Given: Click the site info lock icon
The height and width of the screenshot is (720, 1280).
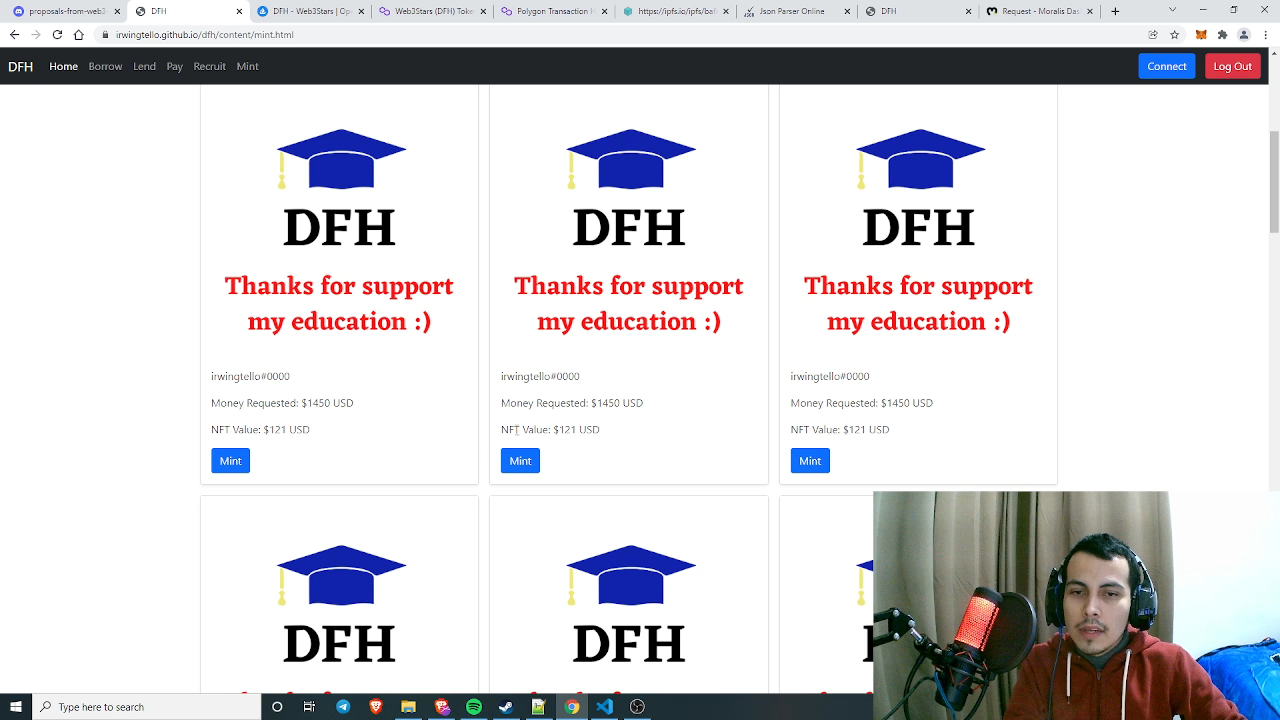Looking at the screenshot, I should [105, 34].
